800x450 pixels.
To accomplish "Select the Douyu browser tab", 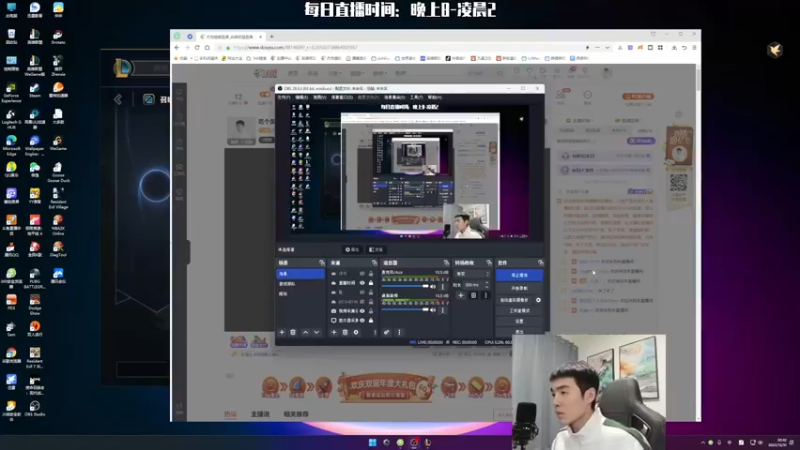I will [230, 37].
